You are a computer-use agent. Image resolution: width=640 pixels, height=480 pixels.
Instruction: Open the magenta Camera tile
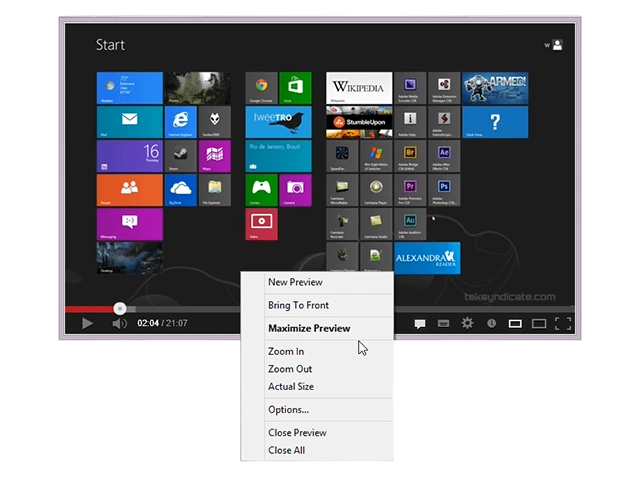click(x=296, y=190)
